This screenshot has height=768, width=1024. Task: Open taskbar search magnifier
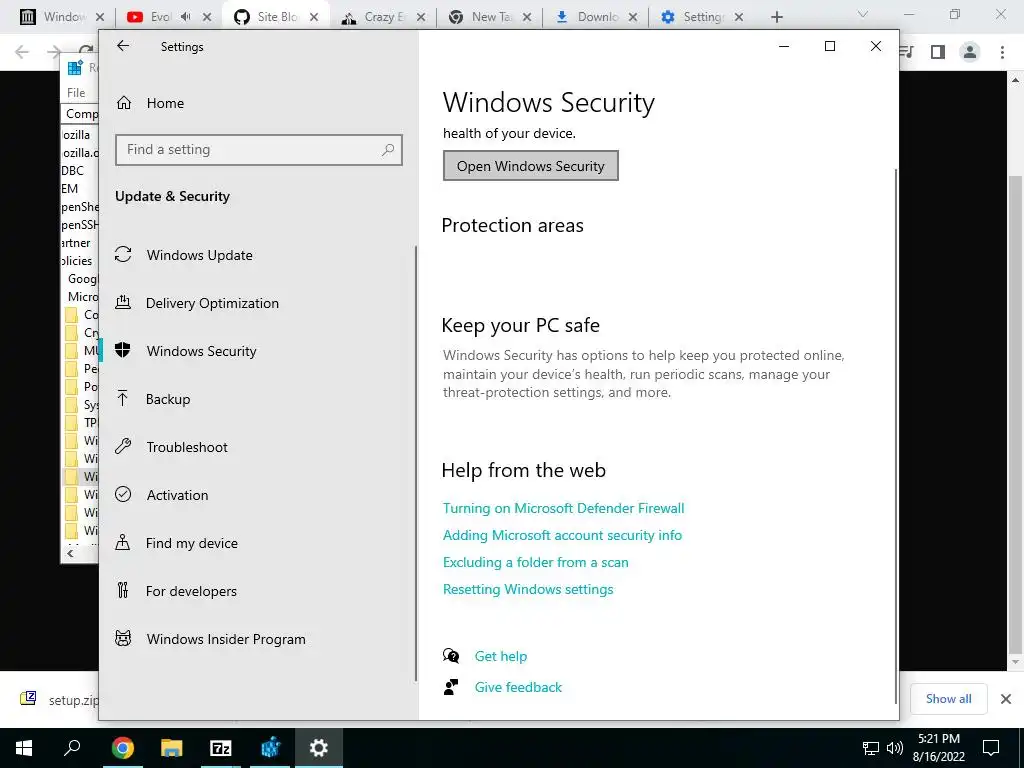(x=72, y=747)
